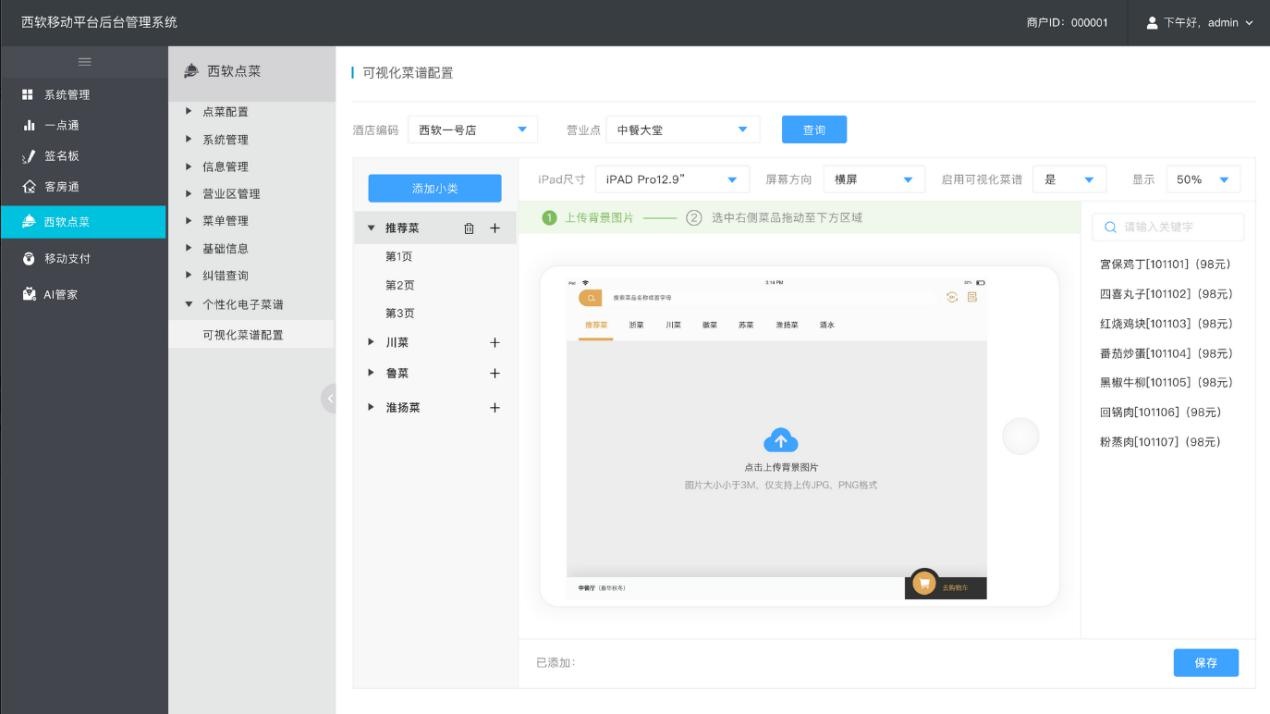1270x714 pixels.
Task: Expand the 鲁菜 category tree
Action: point(371,374)
